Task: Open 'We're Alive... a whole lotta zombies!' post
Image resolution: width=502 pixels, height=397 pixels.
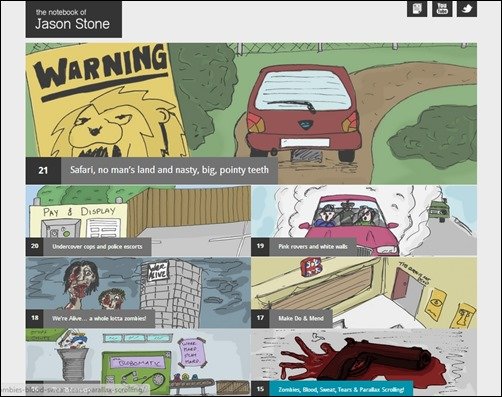Action: 99,318
